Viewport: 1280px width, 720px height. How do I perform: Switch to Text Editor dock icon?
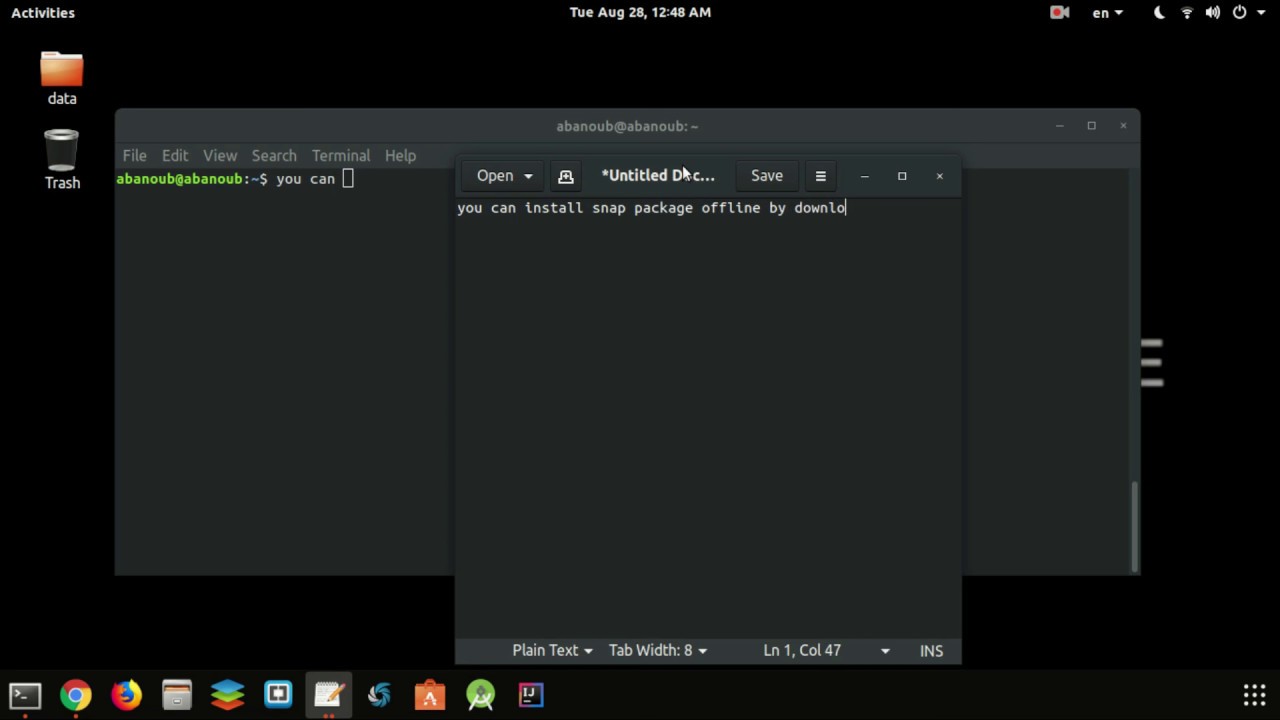(329, 695)
